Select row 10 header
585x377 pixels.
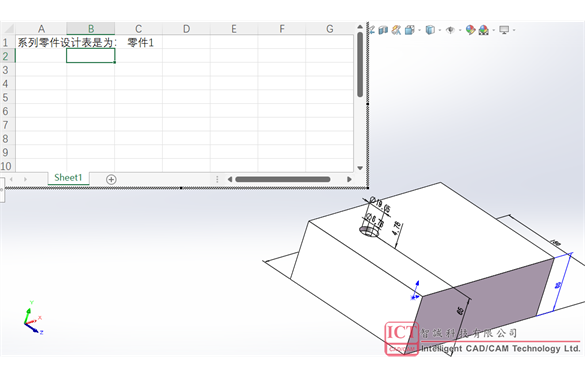7,166
